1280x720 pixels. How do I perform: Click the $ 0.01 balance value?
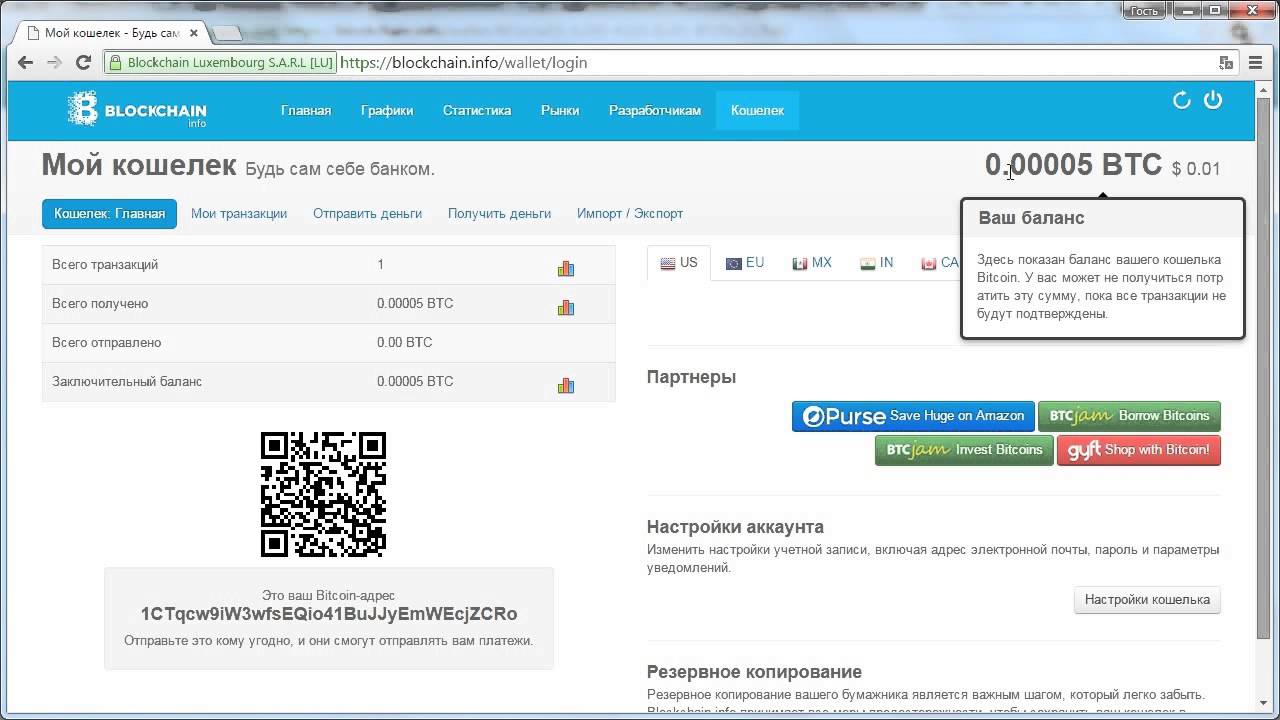point(1196,169)
